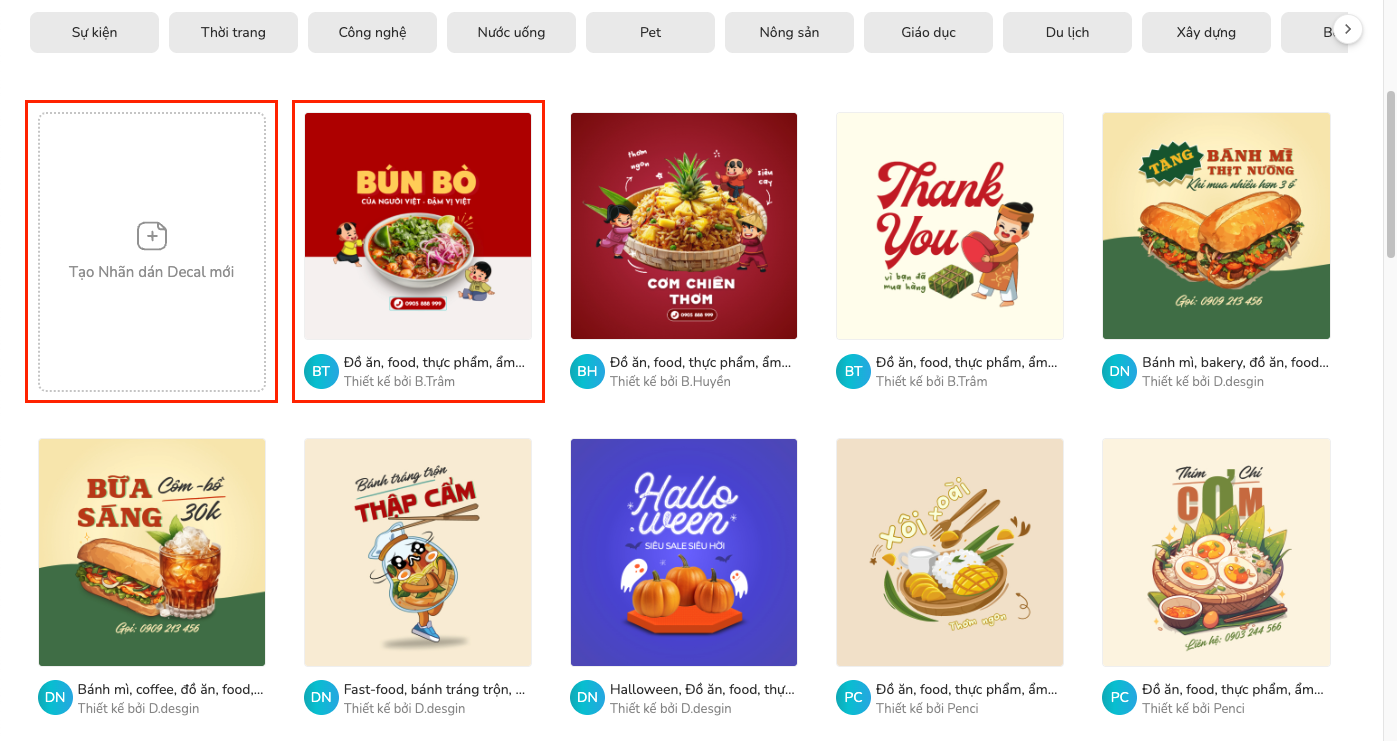Switch to the Du lịch category

1067,32
